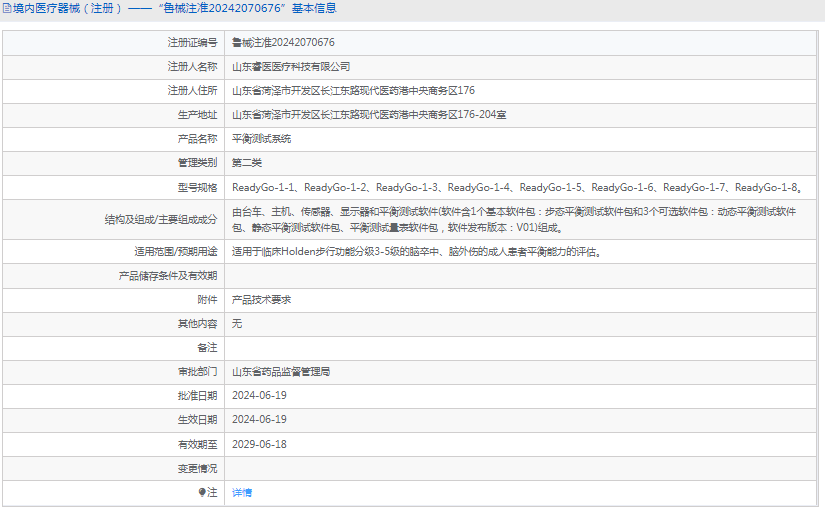The image size is (825, 509).
Task: Click attachment value 产品技术要求
Action: [x=261, y=300]
